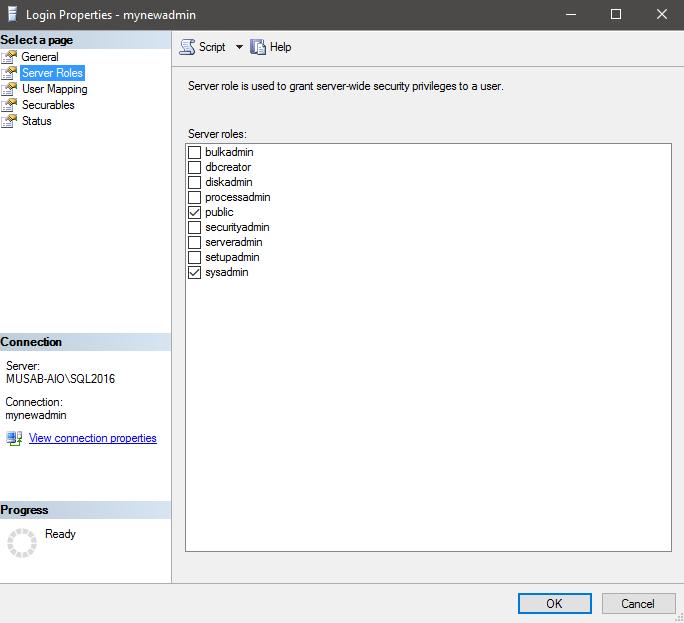Minimize the Login Properties window

click(x=571, y=14)
